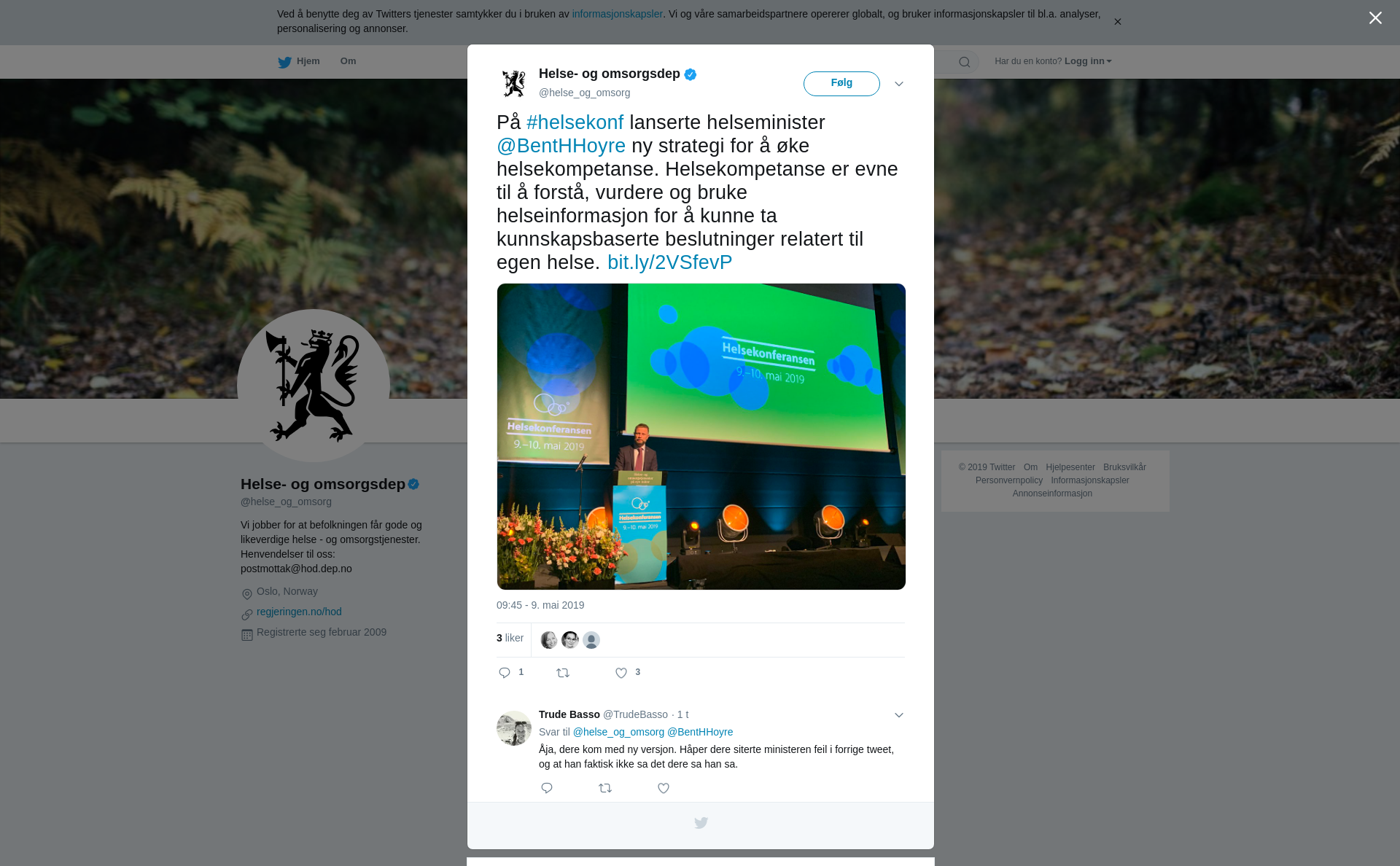Follow Helse- og omsorgsdep with Følg button

tap(841, 83)
